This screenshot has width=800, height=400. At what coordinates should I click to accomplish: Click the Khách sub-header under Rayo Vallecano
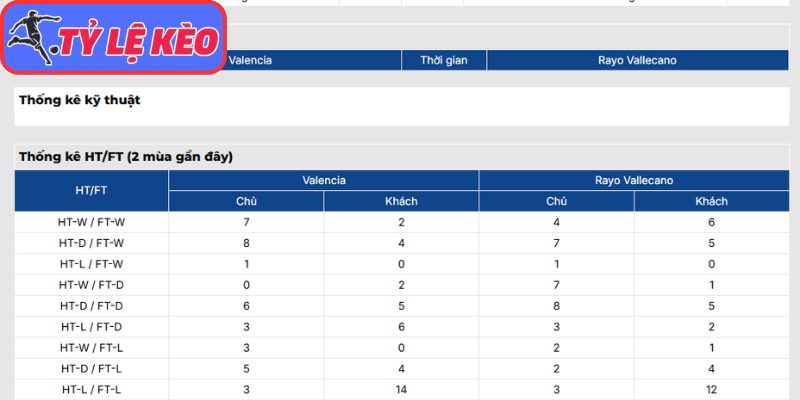[711, 201]
